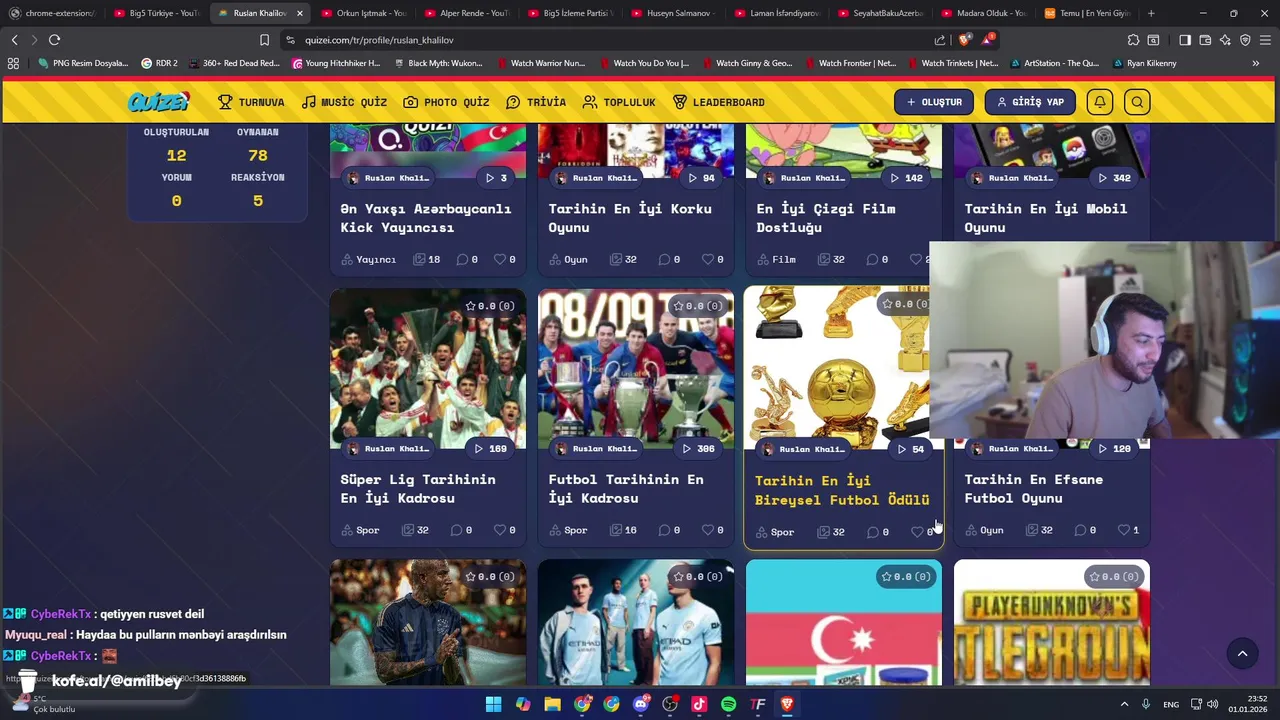Open the RDR 2 bookmark
This screenshot has height=720, width=1280.
pyautogui.click(x=159, y=63)
